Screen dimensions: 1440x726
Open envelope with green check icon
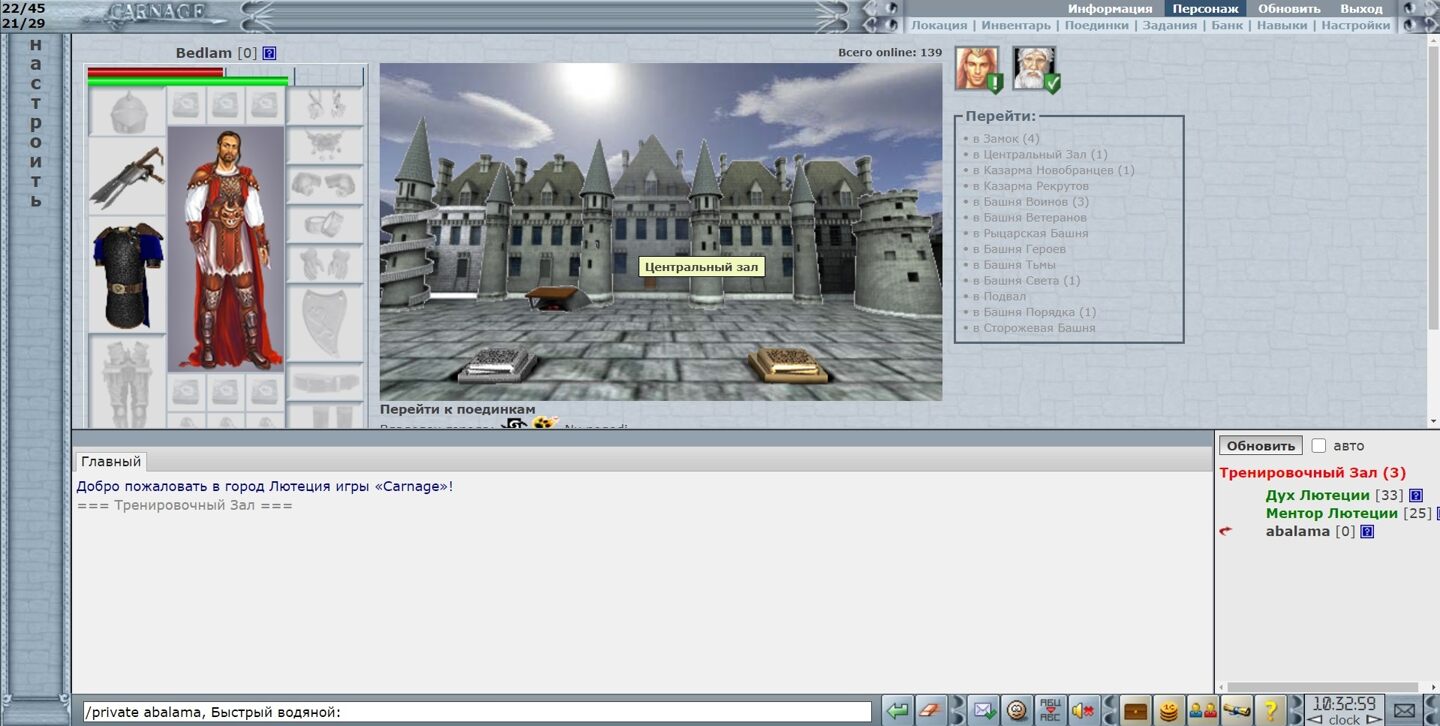point(984,710)
